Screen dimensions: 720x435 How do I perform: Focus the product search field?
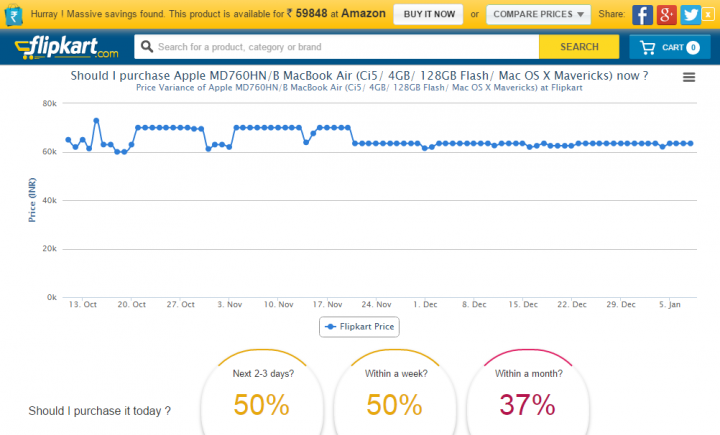(337, 47)
